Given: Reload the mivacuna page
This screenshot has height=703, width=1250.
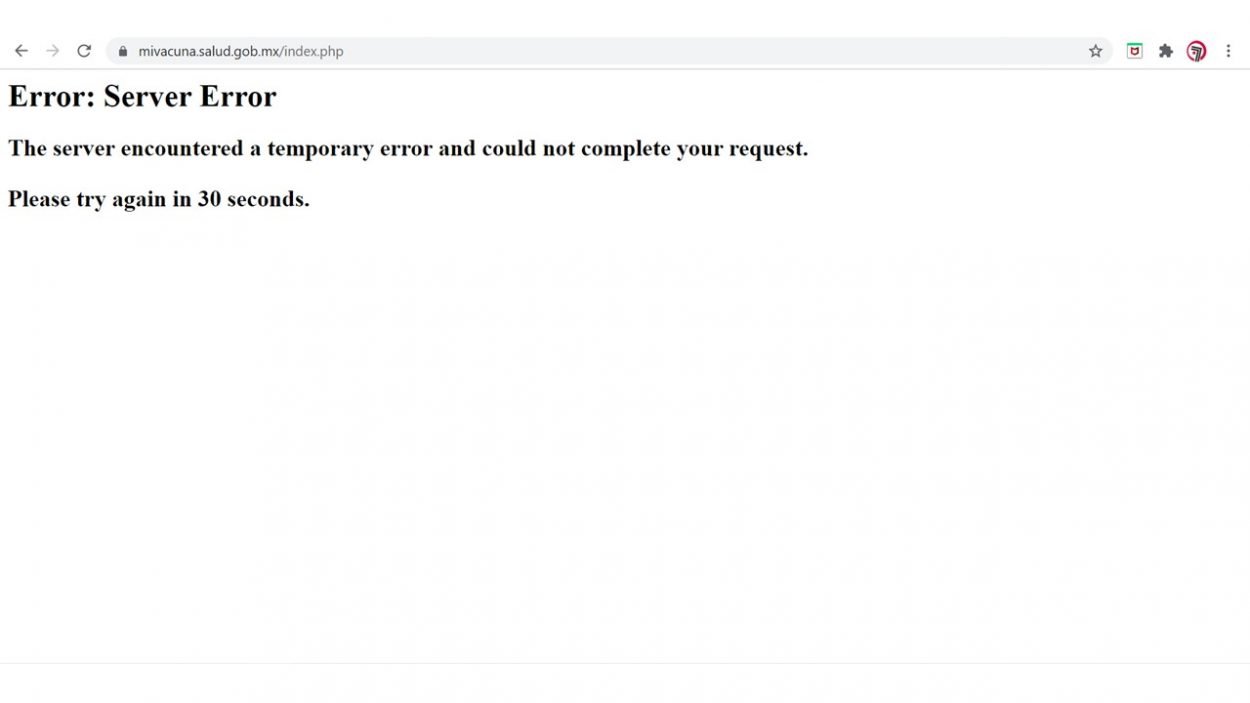Looking at the screenshot, I should [x=84, y=51].
